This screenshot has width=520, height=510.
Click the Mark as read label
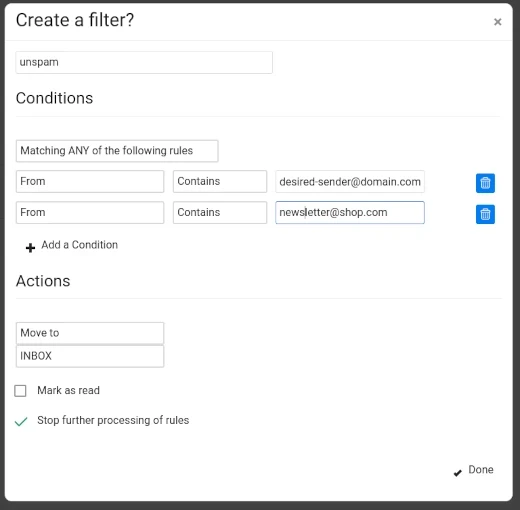click(68, 390)
